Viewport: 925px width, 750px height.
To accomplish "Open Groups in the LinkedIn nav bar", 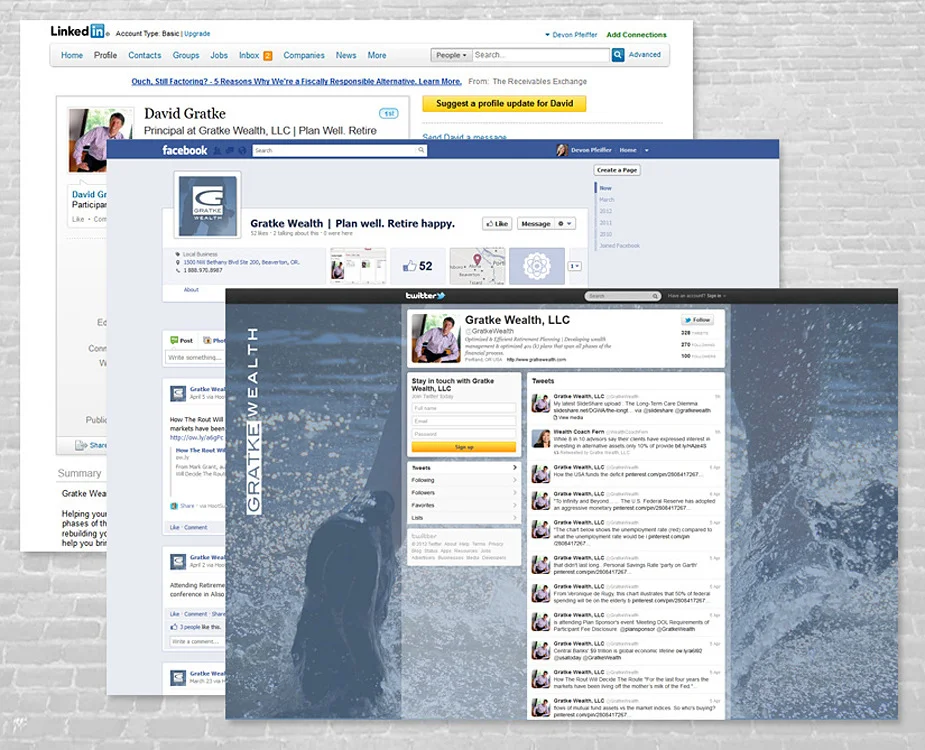I will 186,55.
